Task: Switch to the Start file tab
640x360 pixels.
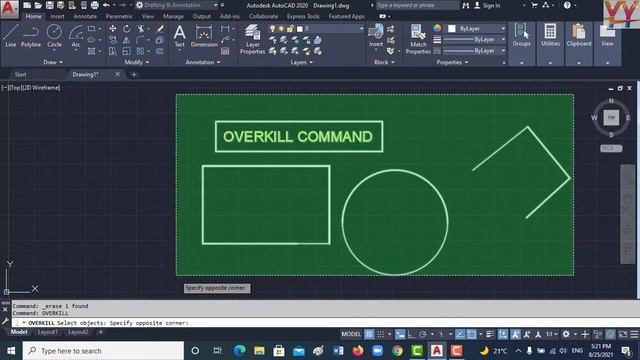Action: click(x=20, y=74)
